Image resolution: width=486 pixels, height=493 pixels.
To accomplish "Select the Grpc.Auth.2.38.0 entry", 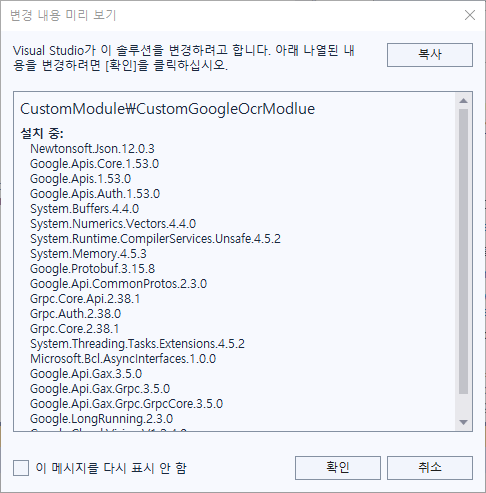I will (x=75, y=314).
